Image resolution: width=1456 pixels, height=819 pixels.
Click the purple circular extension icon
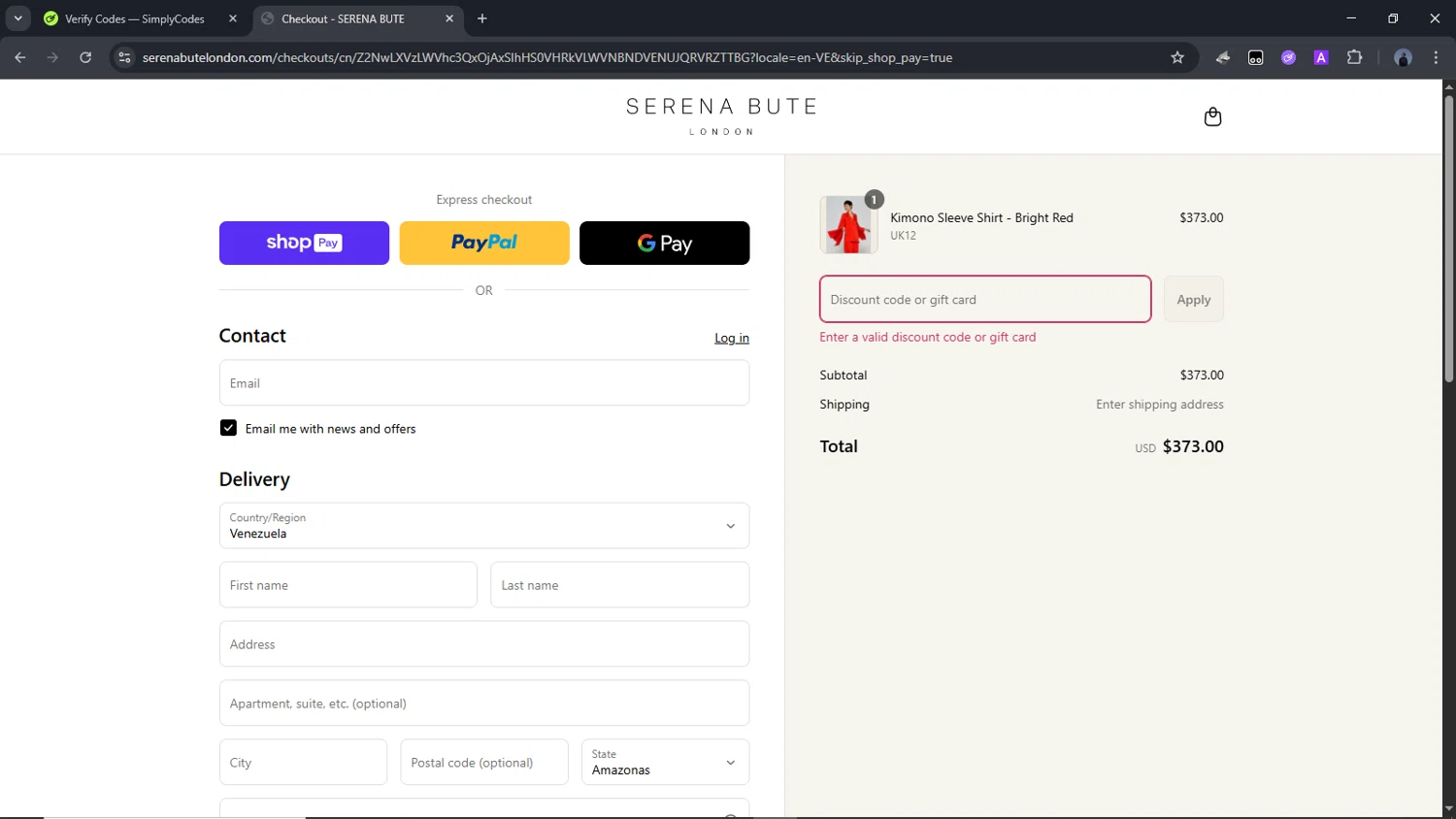pos(1288,57)
